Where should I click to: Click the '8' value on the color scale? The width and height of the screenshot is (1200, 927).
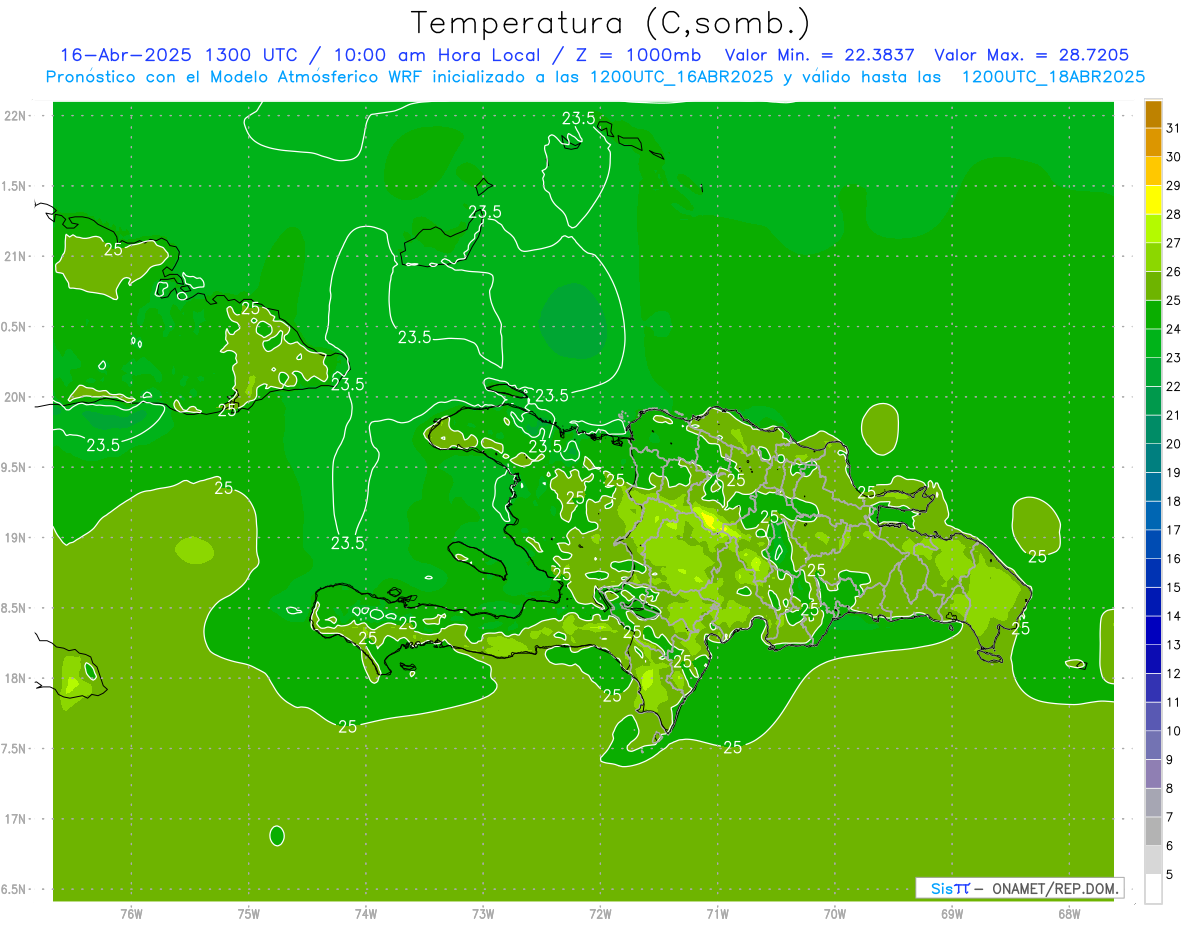(1169, 788)
